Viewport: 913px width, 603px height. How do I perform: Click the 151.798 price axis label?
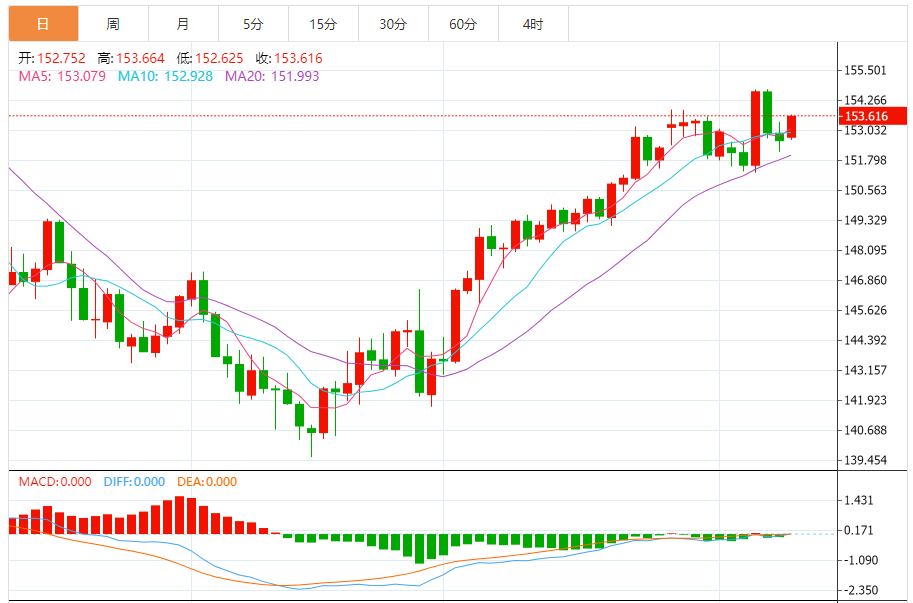[865, 160]
